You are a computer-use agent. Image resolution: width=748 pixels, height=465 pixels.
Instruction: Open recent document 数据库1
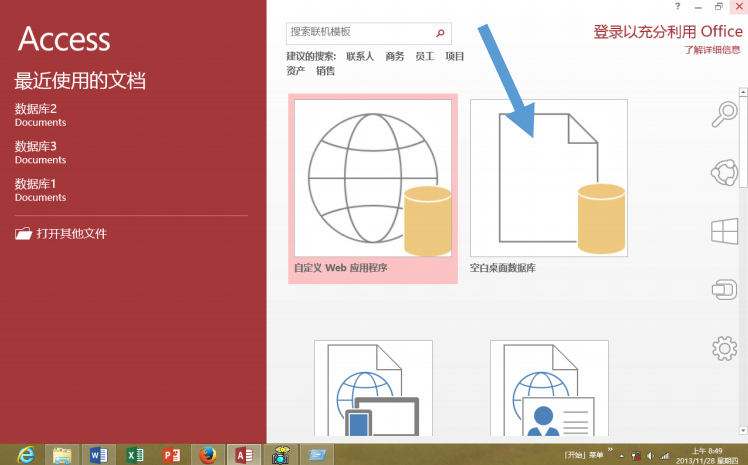click(x=41, y=190)
